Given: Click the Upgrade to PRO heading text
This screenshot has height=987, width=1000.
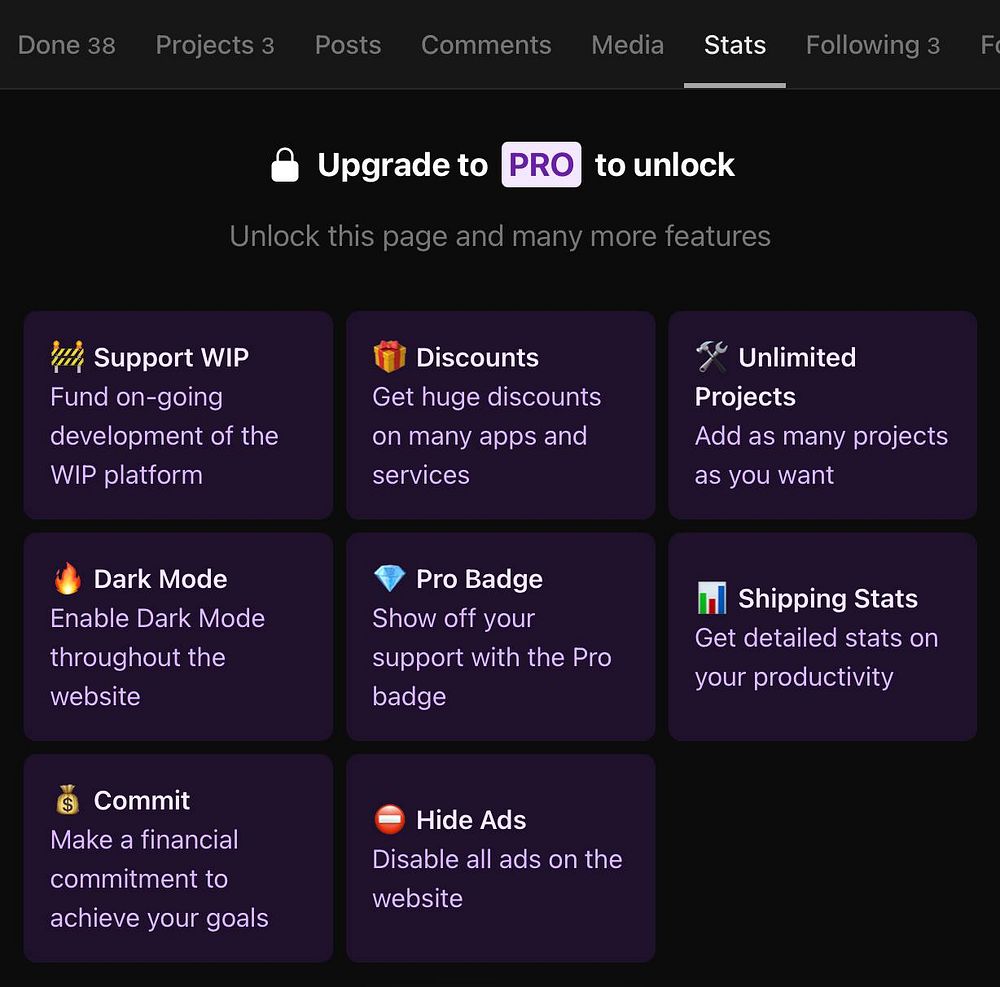Looking at the screenshot, I should [x=402, y=165].
